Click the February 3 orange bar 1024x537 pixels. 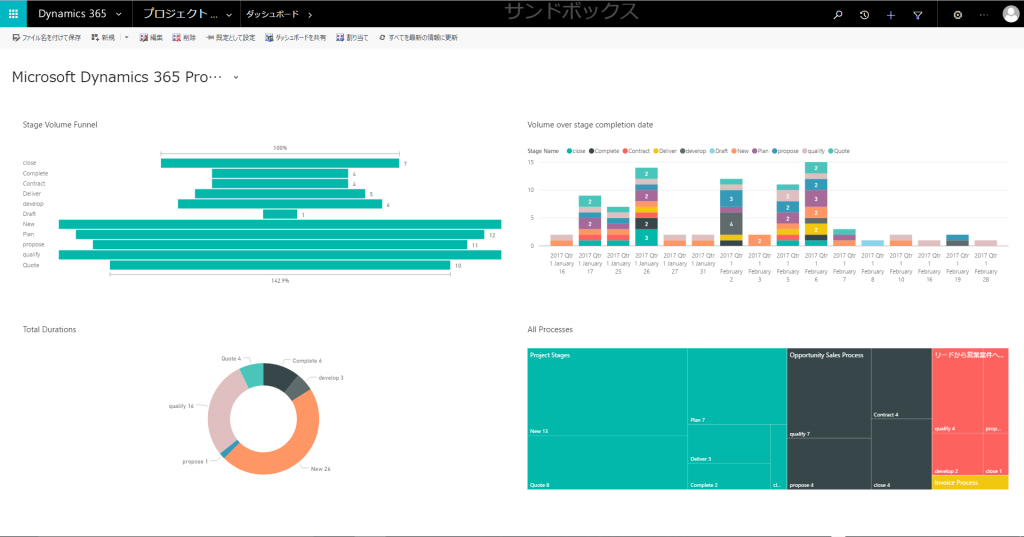[x=760, y=240]
